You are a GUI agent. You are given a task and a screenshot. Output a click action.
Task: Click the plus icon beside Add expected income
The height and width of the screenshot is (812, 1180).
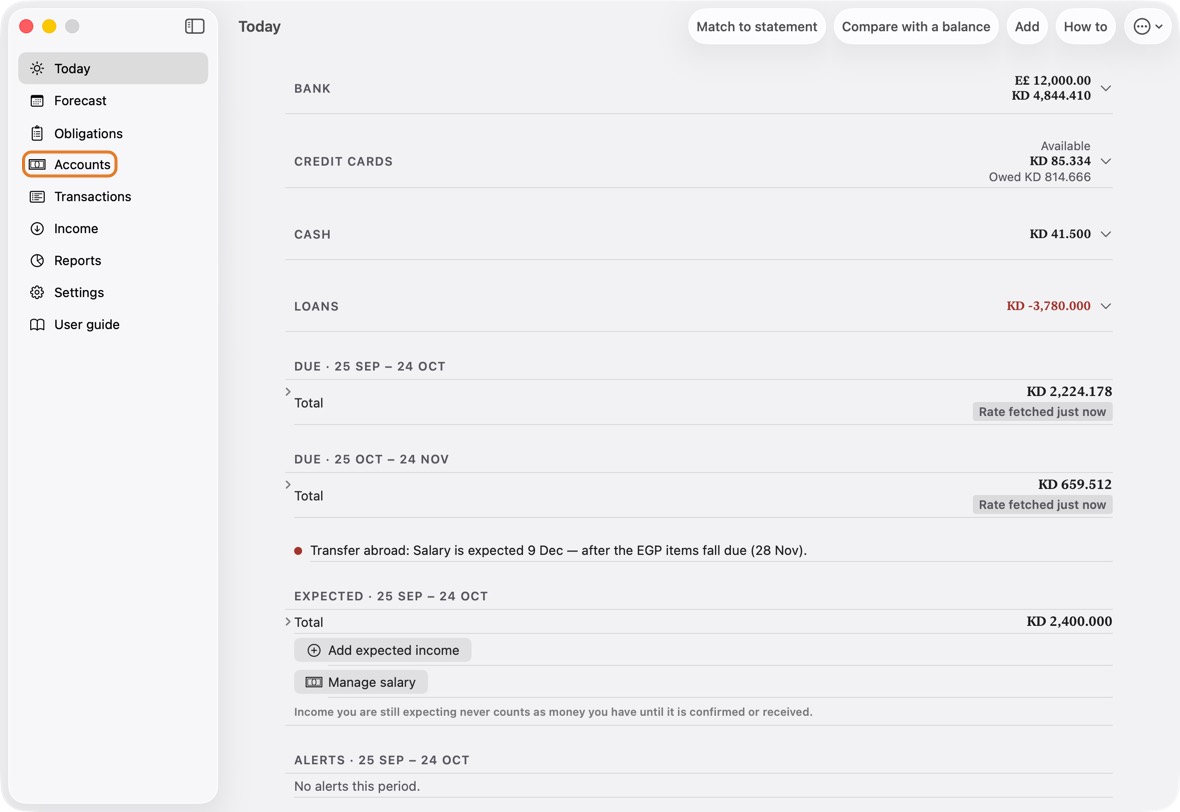point(314,650)
